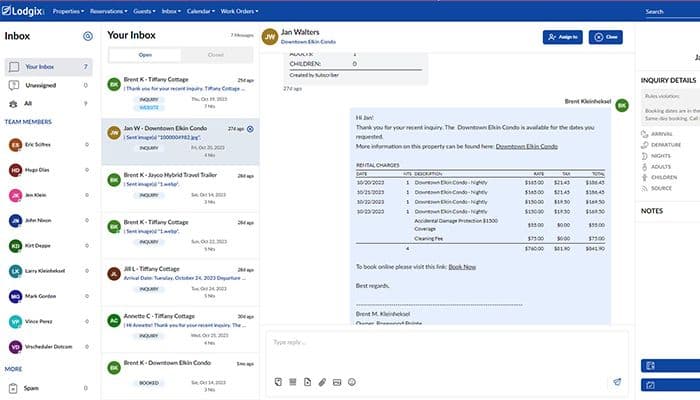
Task: Click the inbox search icon
Action: tap(88, 36)
